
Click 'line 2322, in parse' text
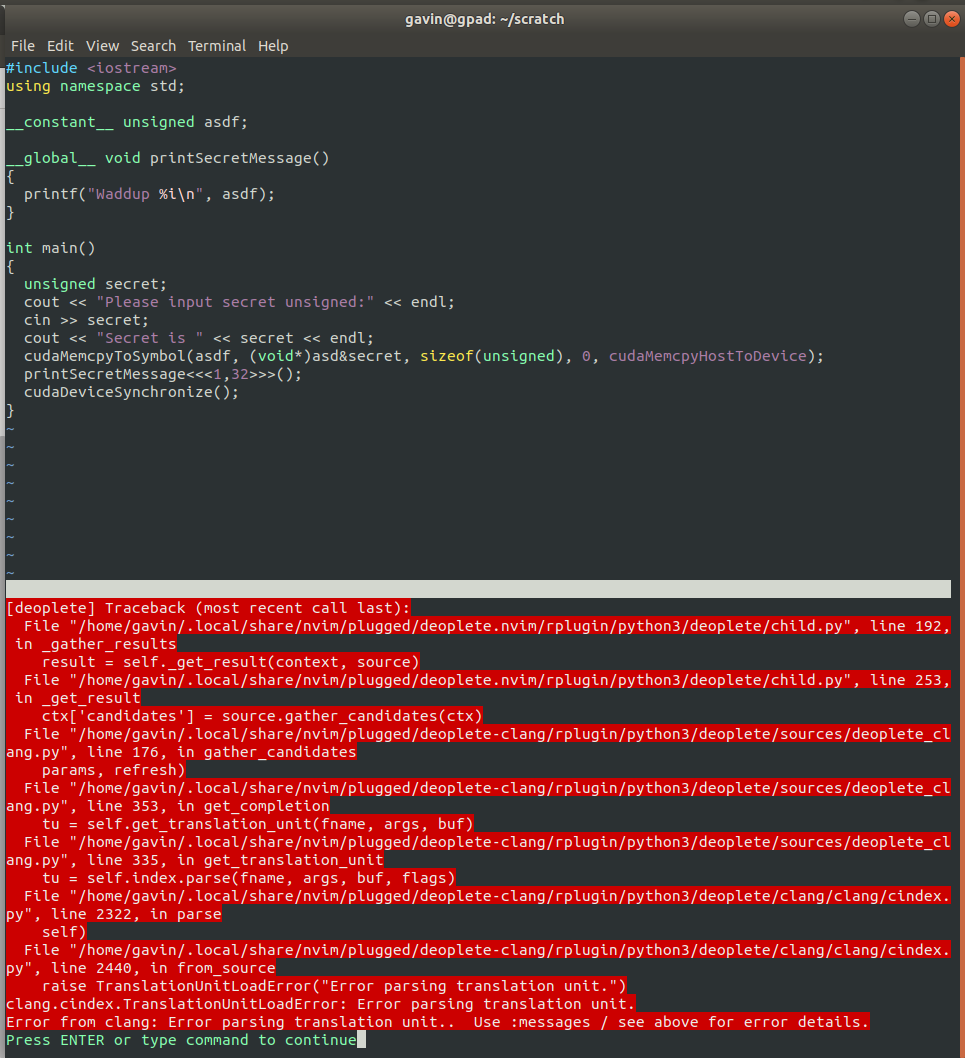[136, 914]
